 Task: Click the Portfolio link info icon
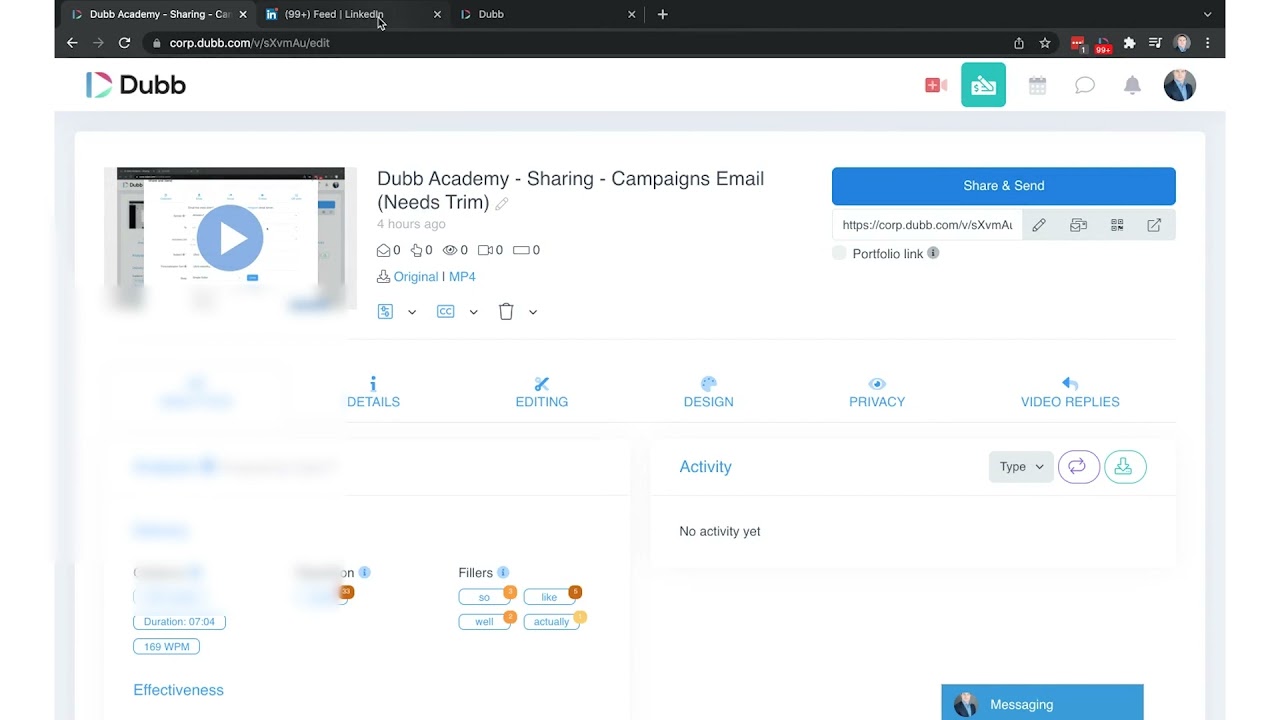point(933,253)
